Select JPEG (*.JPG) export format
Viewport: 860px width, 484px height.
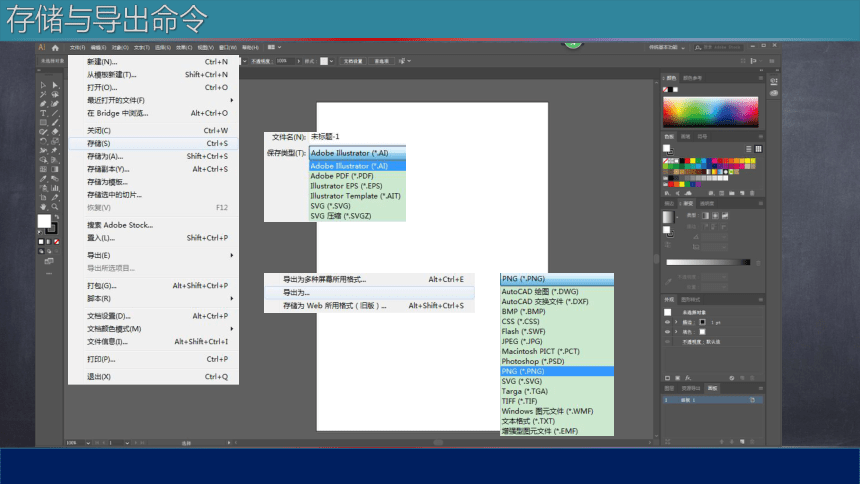click(x=557, y=341)
